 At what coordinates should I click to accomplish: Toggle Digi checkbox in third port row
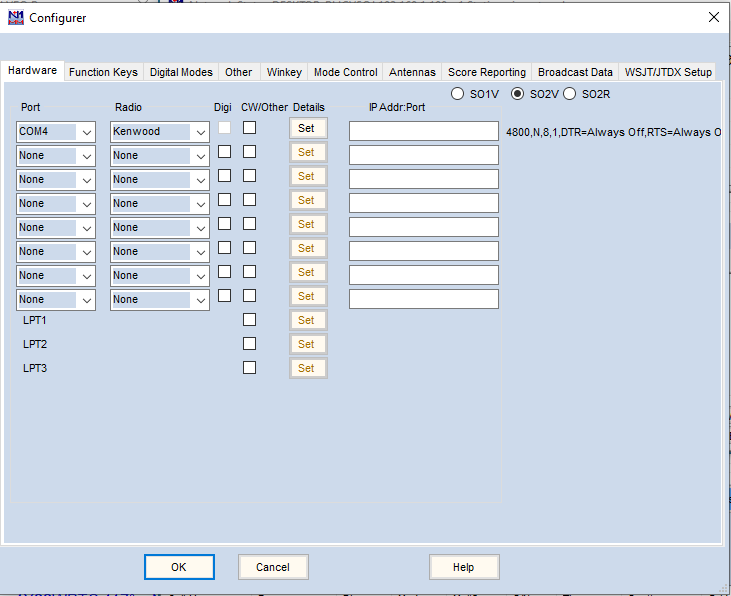tap(224, 175)
